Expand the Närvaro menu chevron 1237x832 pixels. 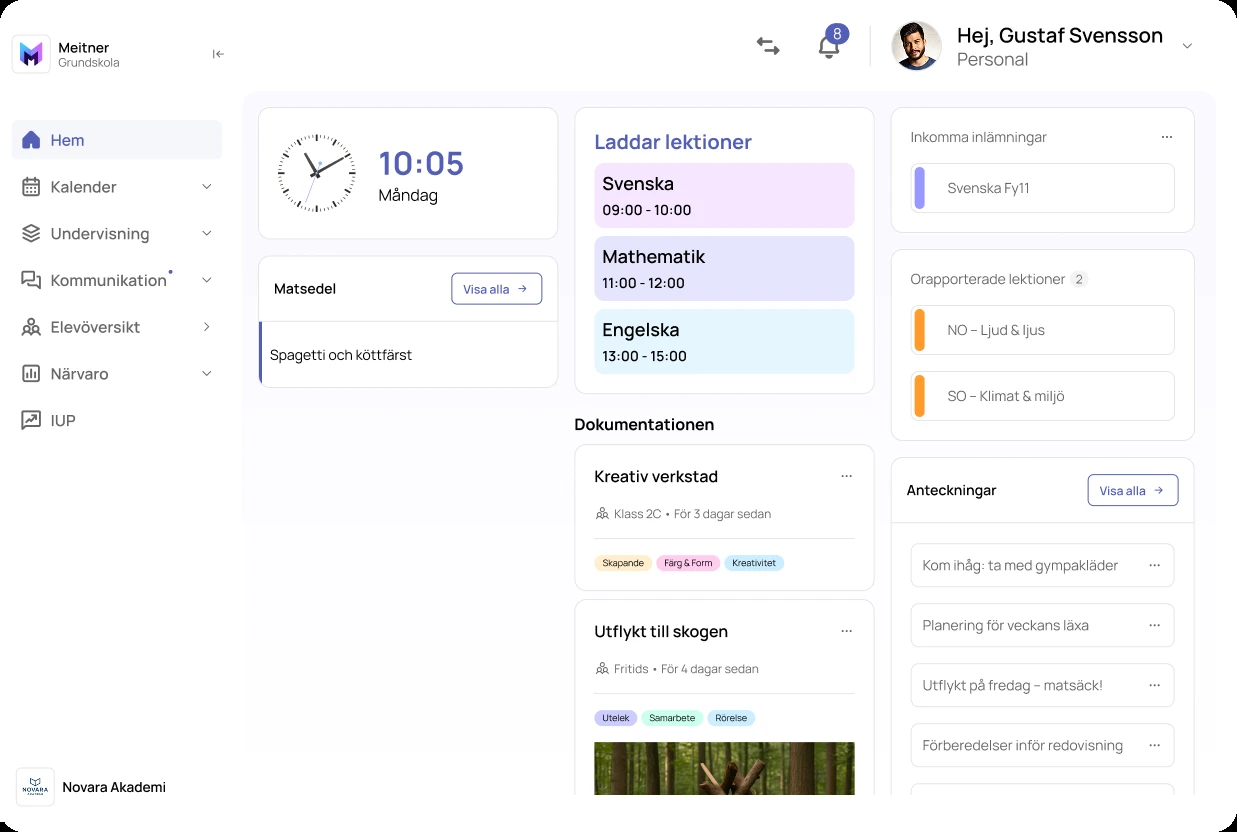pos(207,374)
